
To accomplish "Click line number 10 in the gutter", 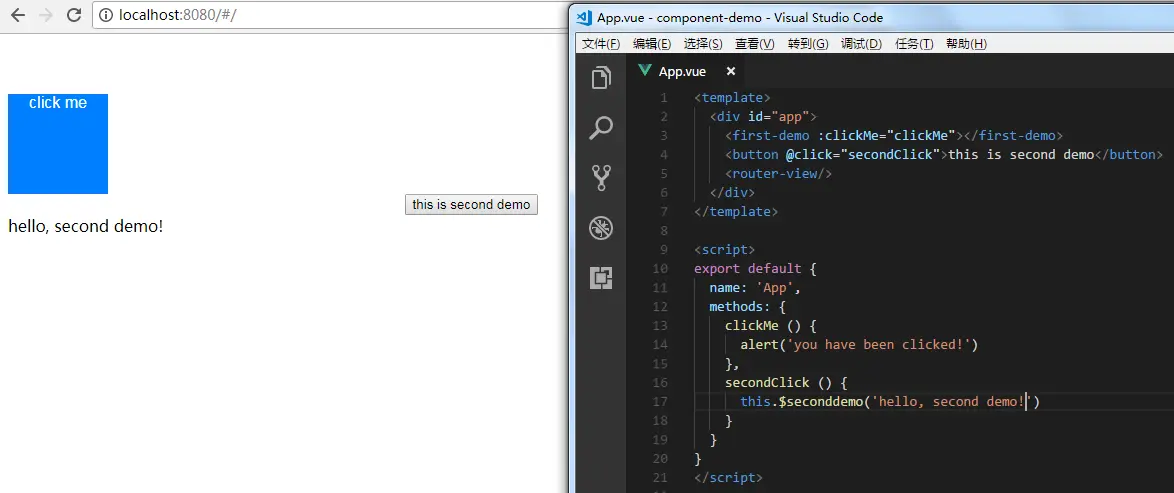I will click(660, 268).
